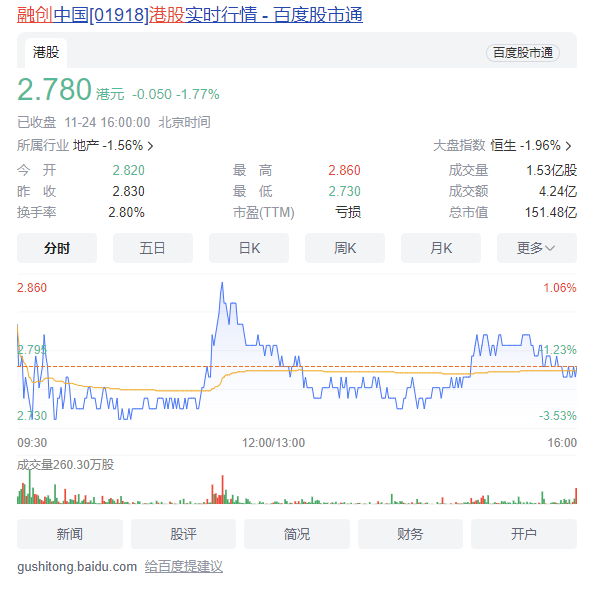Switch to the 日K chart tab
Screen dimensions: 590x593
tap(249, 248)
